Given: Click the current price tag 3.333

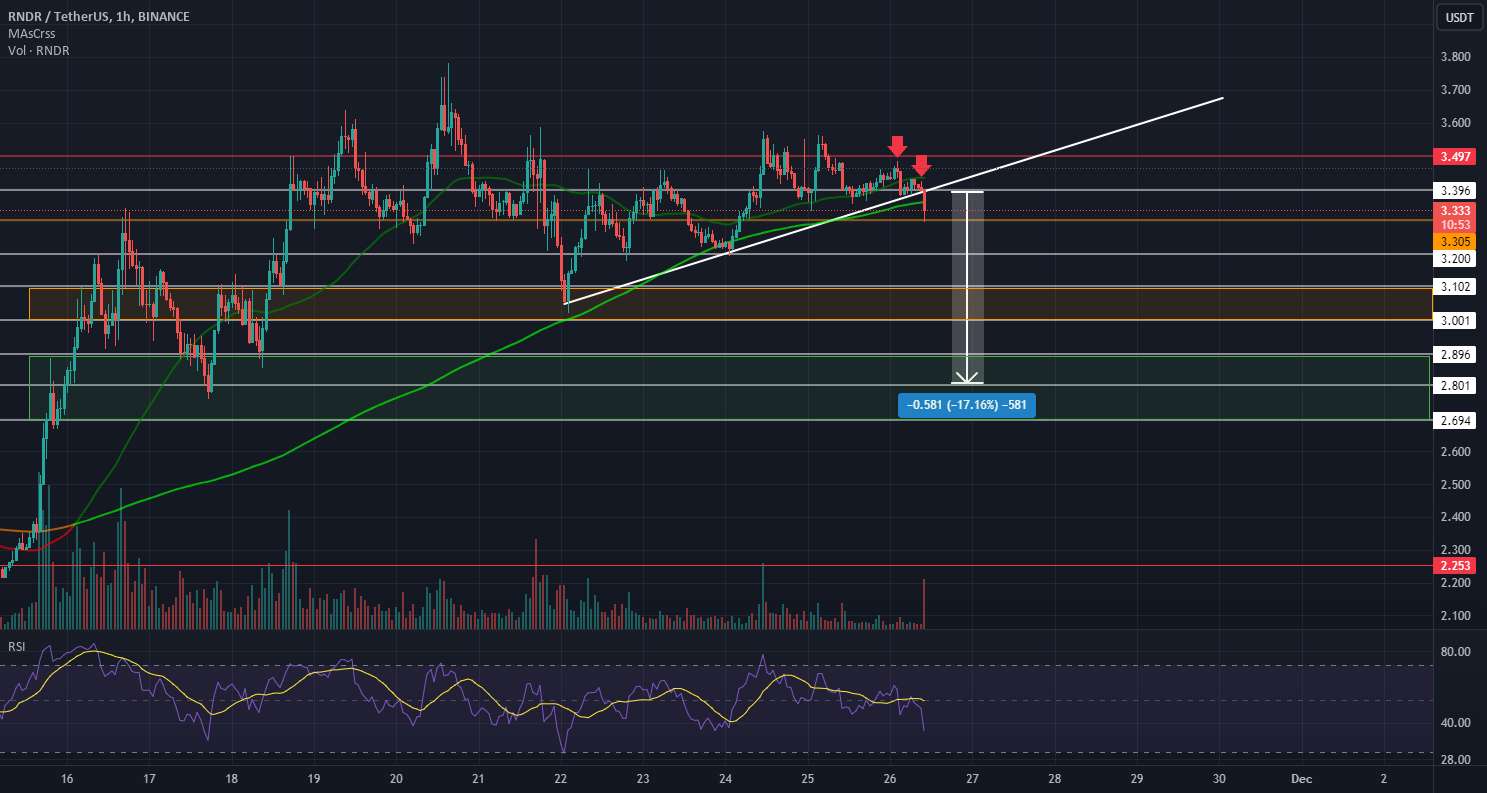Looking at the screenshot, I should 1456,212.
